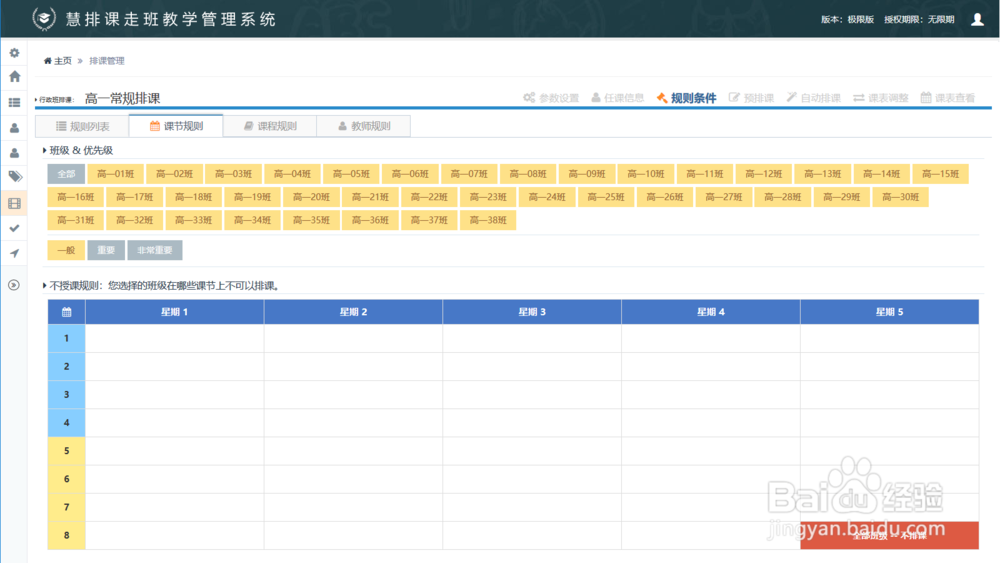The image size is (1000, 563).
Task: Switch to 课节规则 tab
Action: click(x=176, y=126)
